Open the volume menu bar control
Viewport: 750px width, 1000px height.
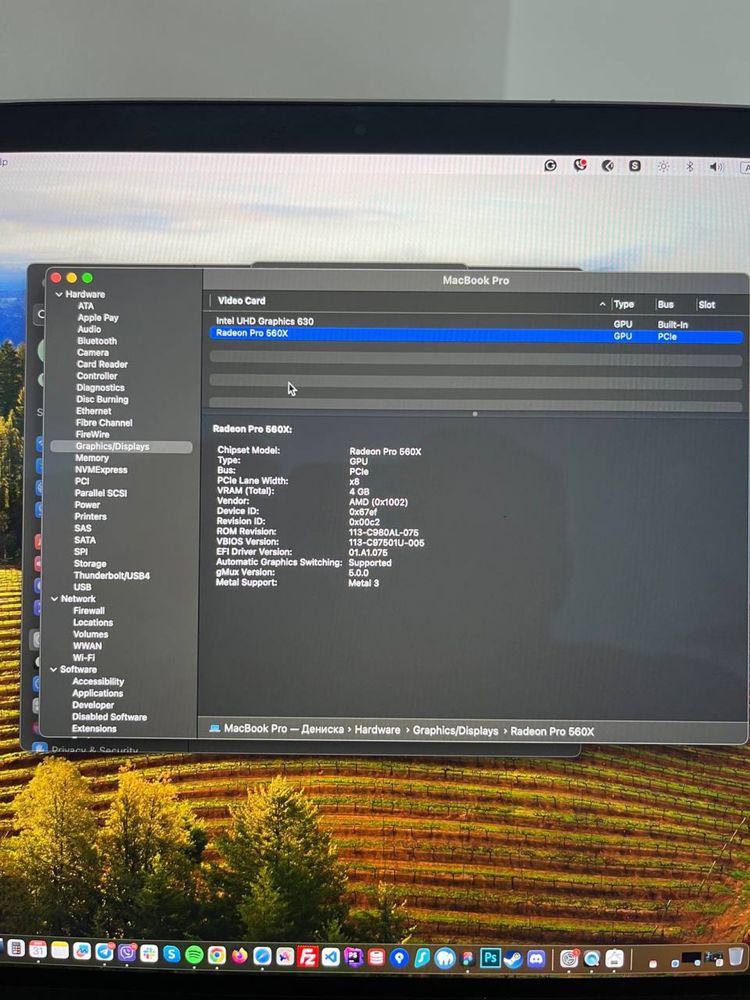[x=716, y=167]
